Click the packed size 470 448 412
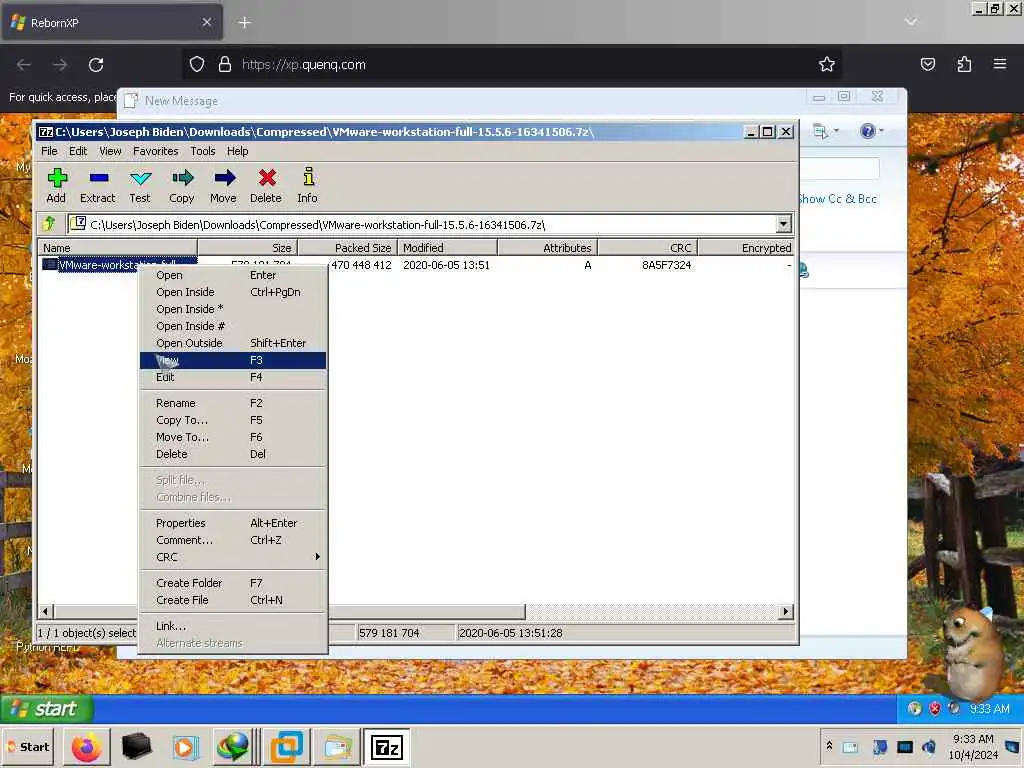Image resolution: width=1024 pixels, height=768 pixels. 361,265
